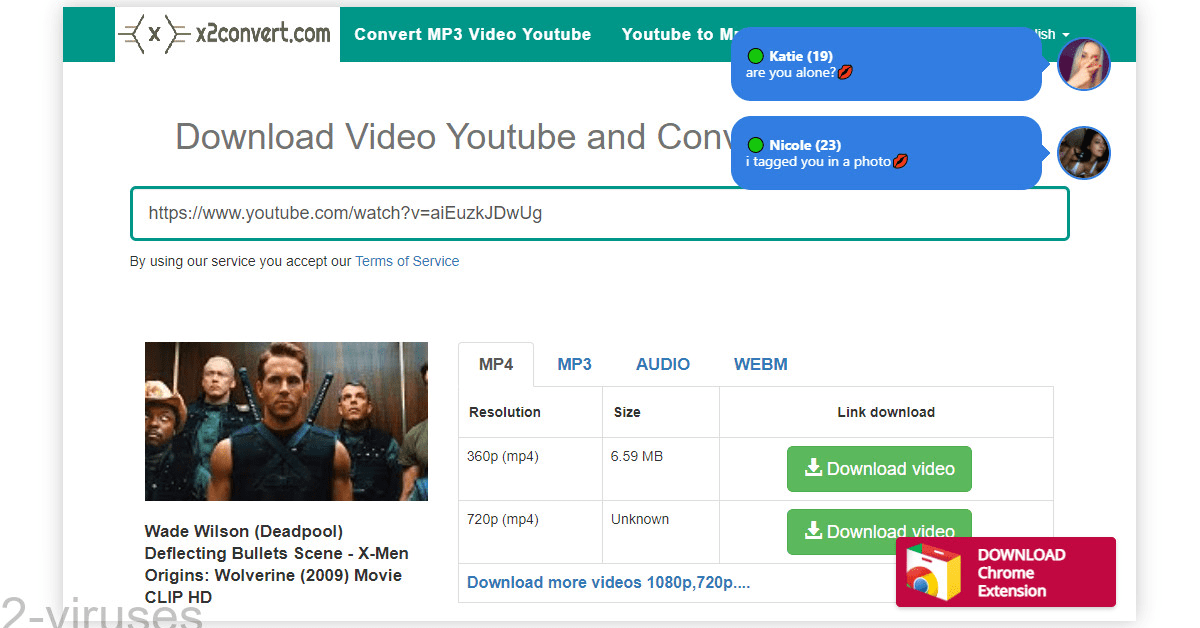
Task: Click the Download Chrome Extension banner
Action: [1005, 572]
